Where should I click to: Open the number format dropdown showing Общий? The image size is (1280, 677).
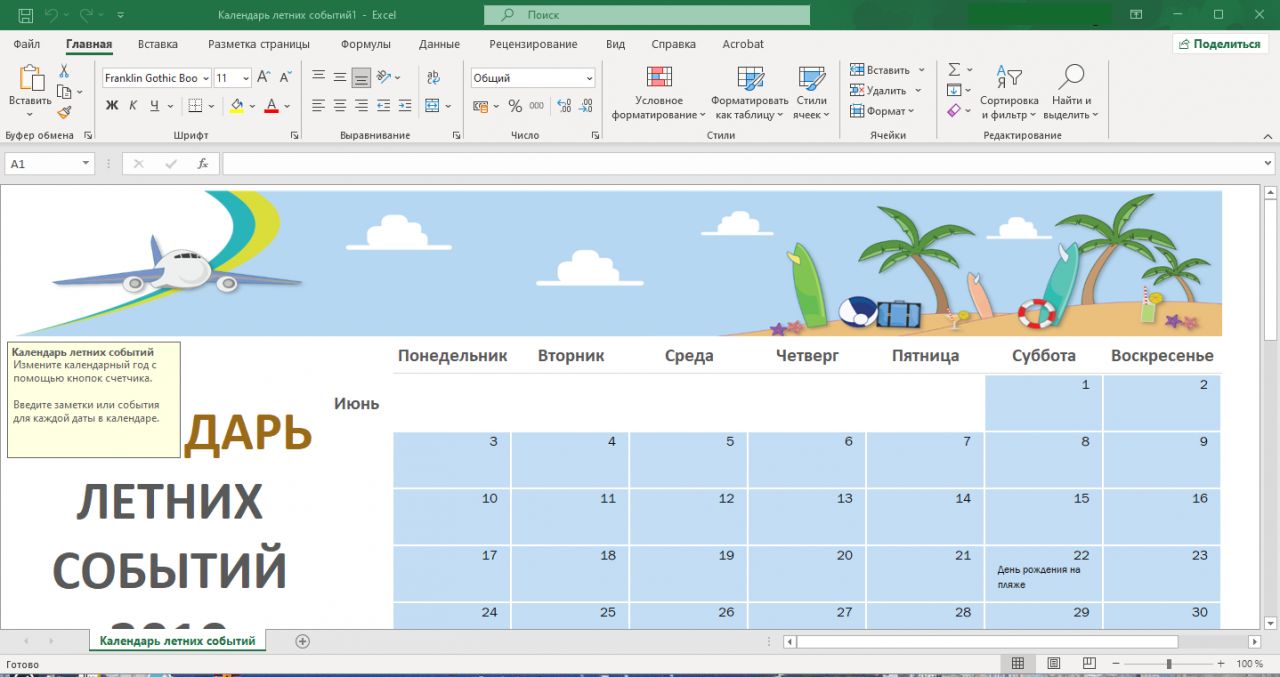(589, 78)
